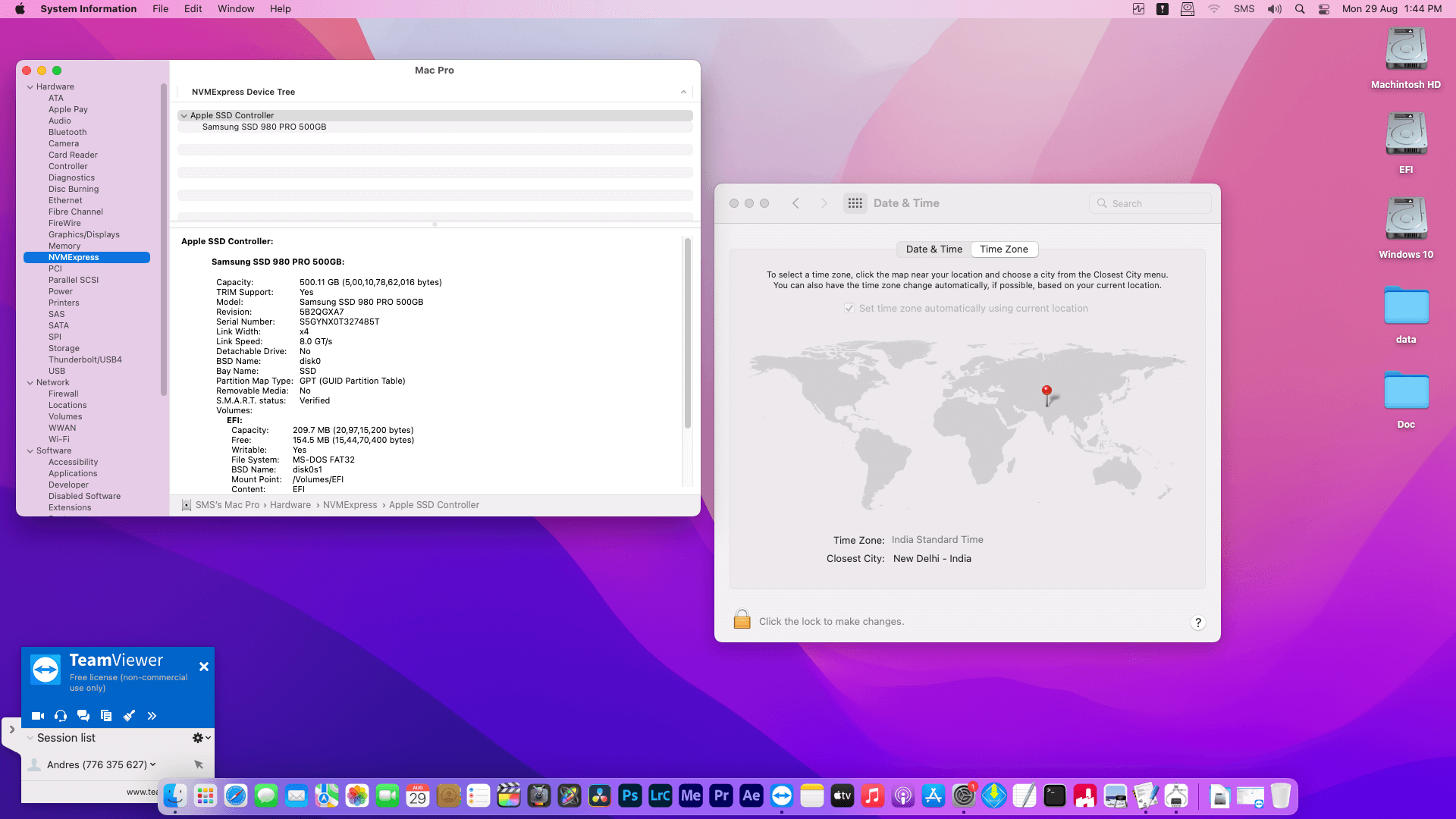Screen dimensions: 1456x819
Task: Click the show-all grid icon in Date & Time
Action: [x=855, y=203]
